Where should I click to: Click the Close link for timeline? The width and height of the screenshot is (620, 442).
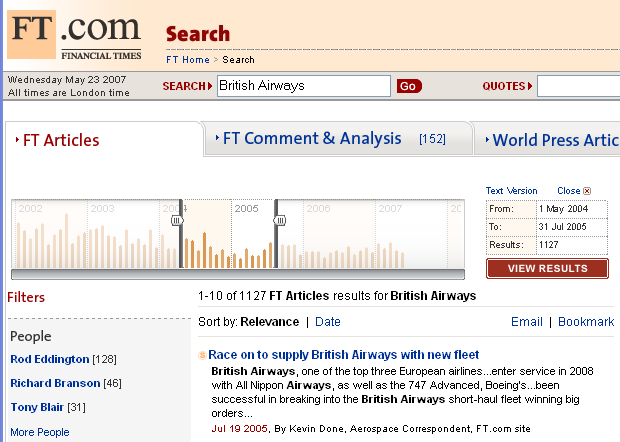click(569, 191)
